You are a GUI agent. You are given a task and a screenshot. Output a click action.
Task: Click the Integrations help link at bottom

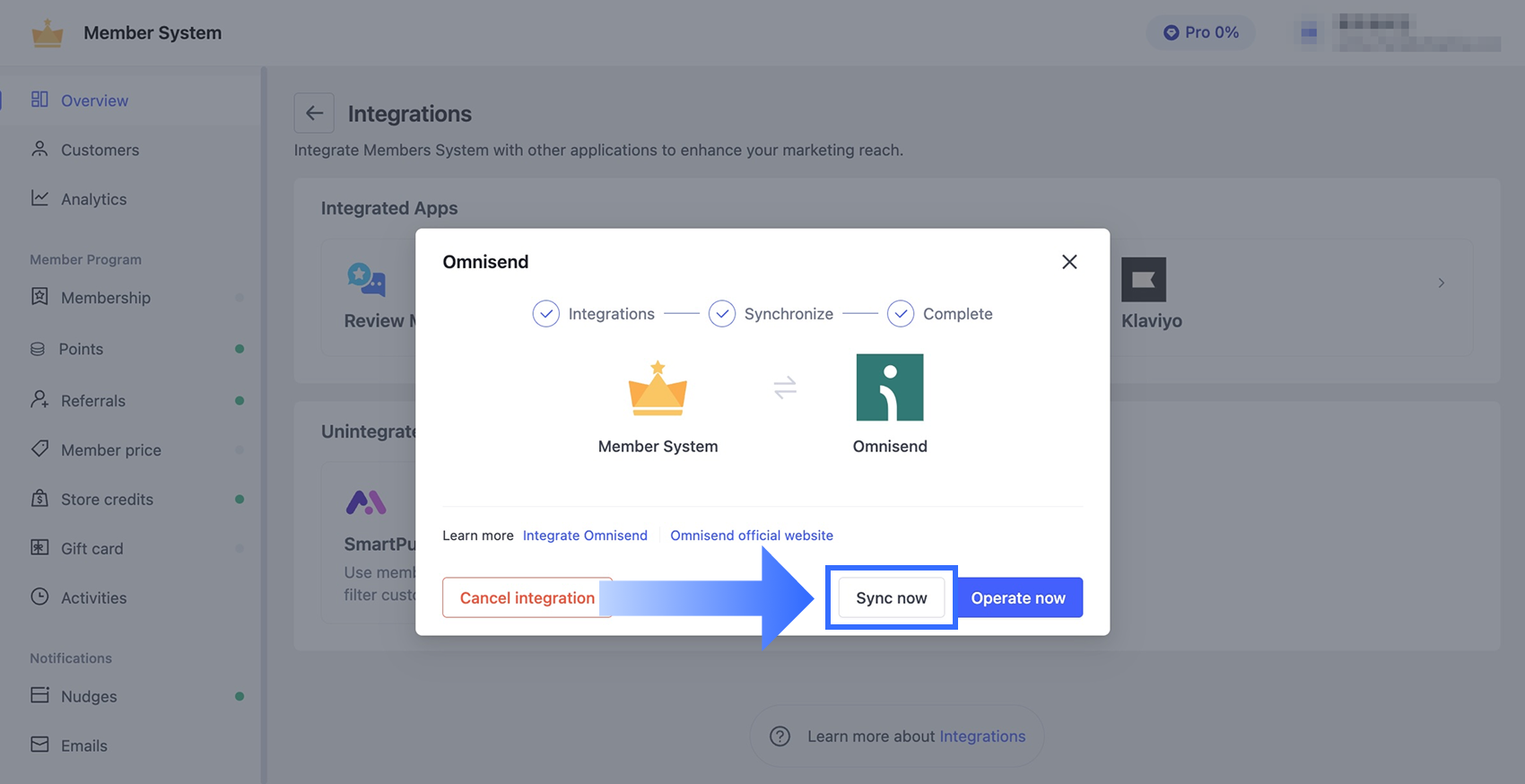(982, 736)
